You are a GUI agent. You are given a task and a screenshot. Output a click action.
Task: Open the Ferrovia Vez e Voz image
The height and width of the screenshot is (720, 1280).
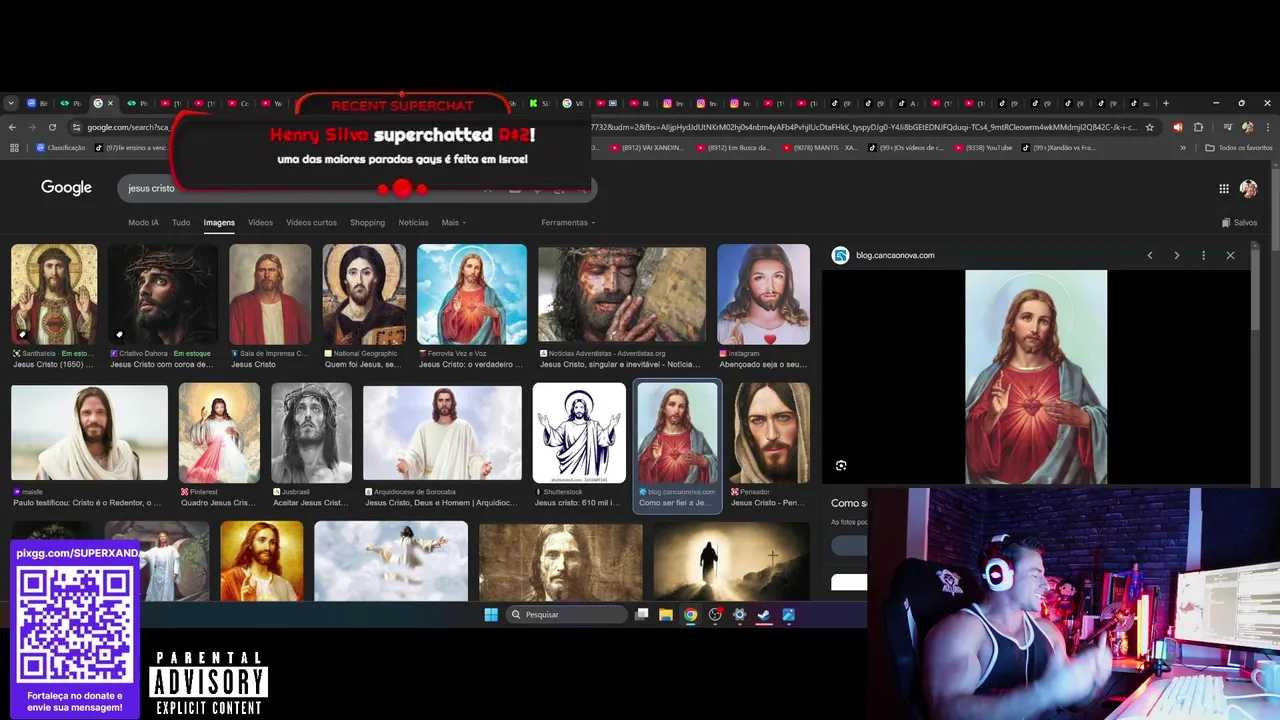[472, 294]
